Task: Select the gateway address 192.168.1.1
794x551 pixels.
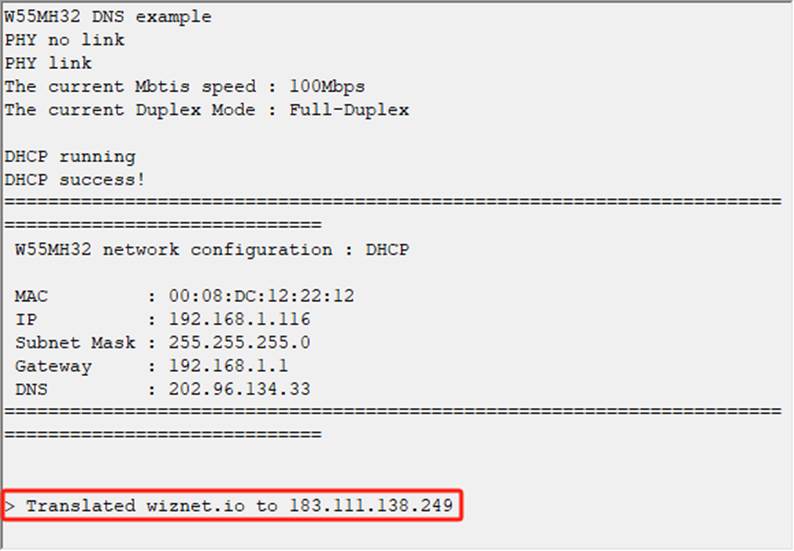Action: tap(228, 366)
